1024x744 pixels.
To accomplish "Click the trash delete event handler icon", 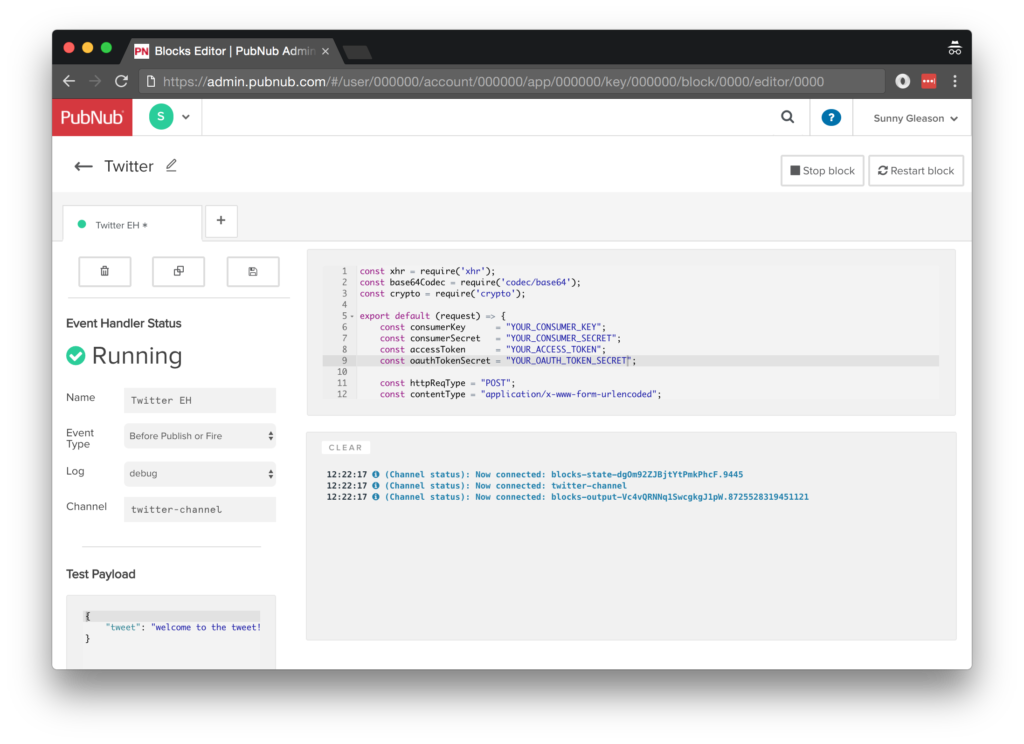I will 105,271.
